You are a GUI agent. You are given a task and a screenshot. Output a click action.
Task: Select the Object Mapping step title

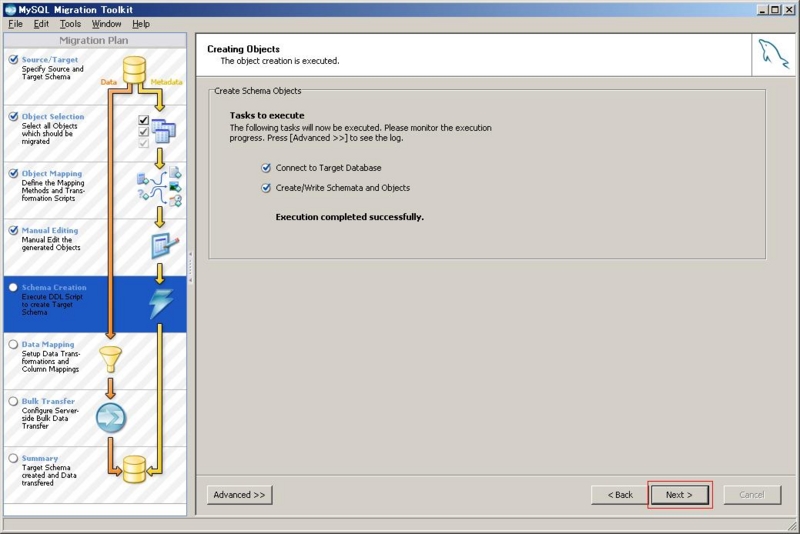point(52,173)
